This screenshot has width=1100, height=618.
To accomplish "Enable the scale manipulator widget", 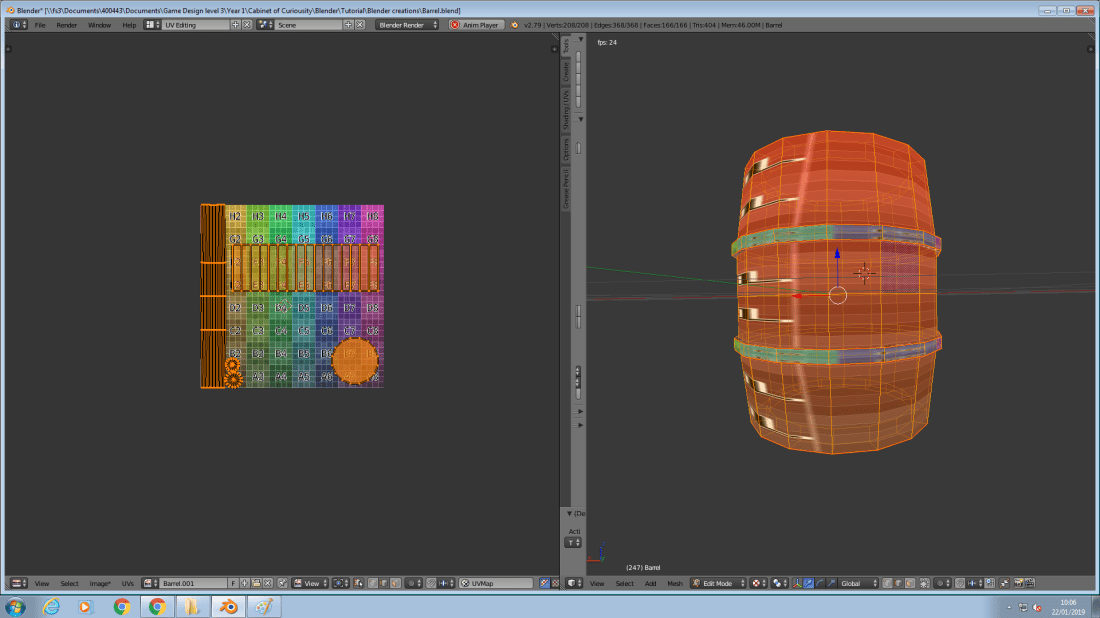I will [x=832, y=583].
